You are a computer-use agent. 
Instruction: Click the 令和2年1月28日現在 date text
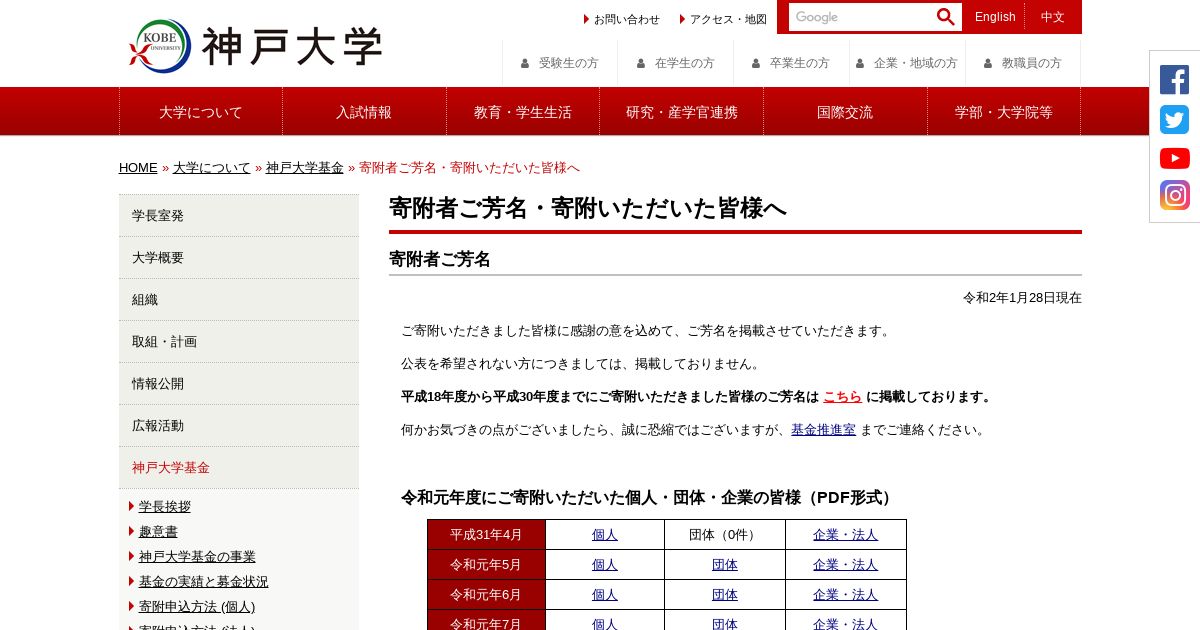tap(1022, 297)
